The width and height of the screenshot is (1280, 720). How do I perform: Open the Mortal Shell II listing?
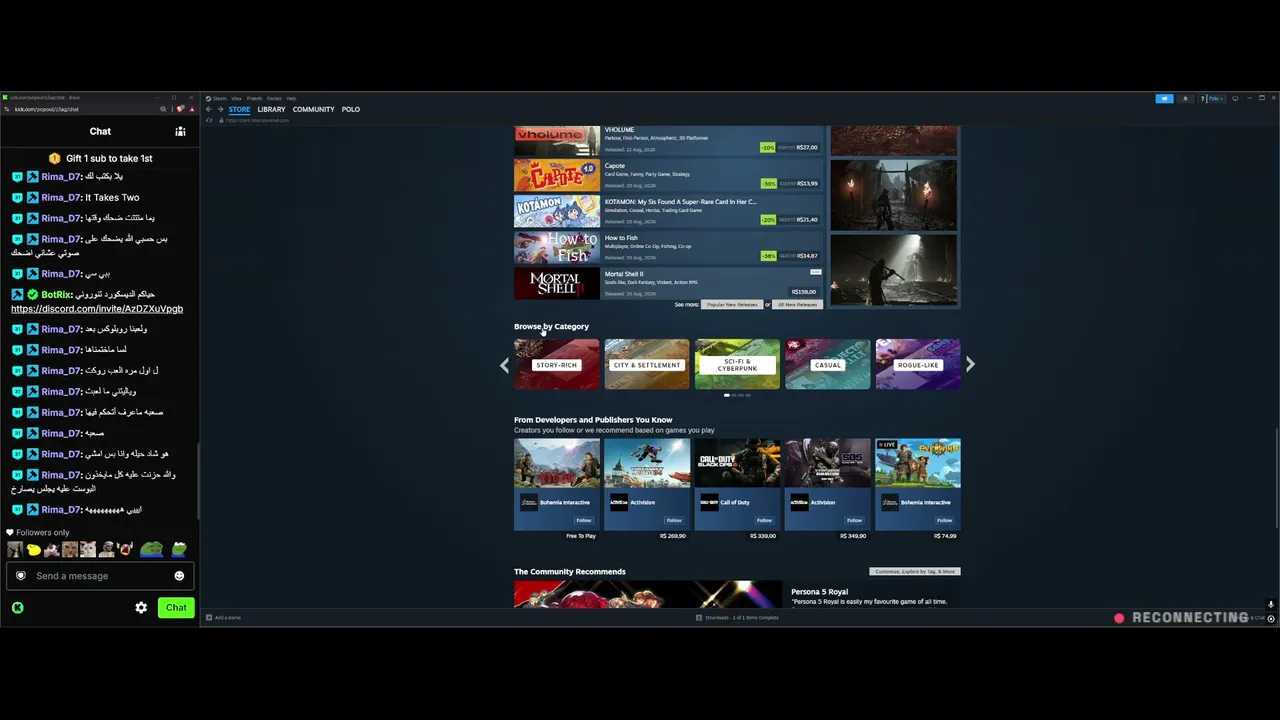coord(668,283)
